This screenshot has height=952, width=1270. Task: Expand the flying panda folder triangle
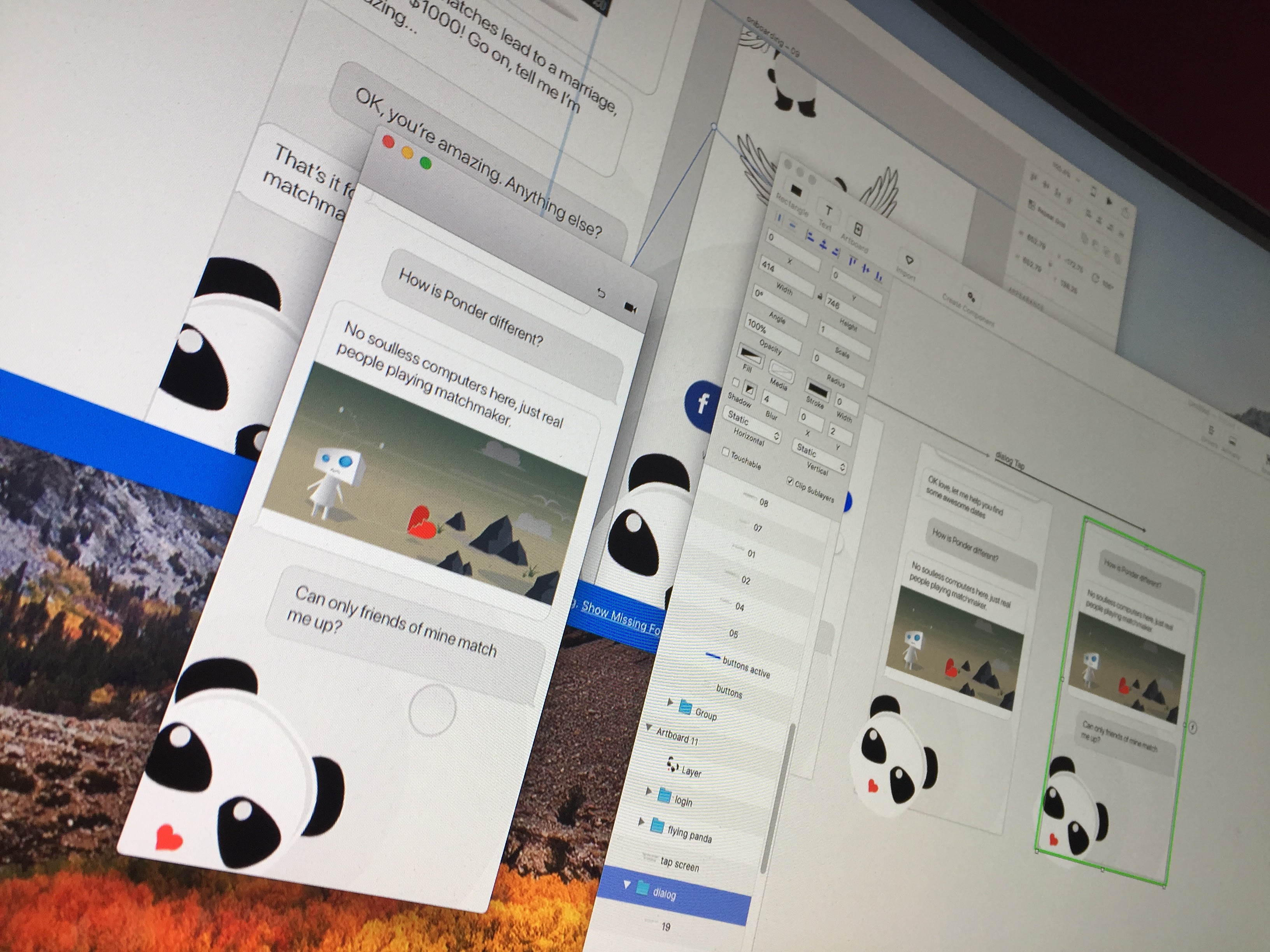tap(641, 822)
